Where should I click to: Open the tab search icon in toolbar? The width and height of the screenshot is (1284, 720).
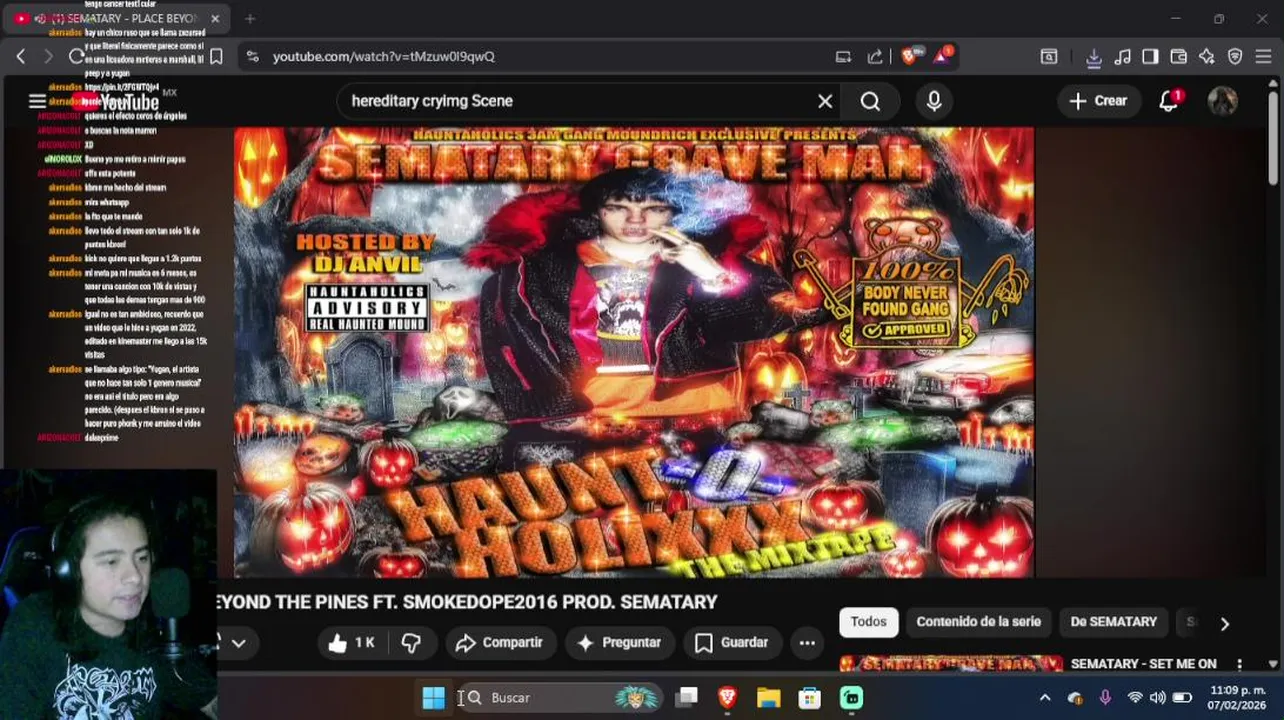(x=1049, y=57)
